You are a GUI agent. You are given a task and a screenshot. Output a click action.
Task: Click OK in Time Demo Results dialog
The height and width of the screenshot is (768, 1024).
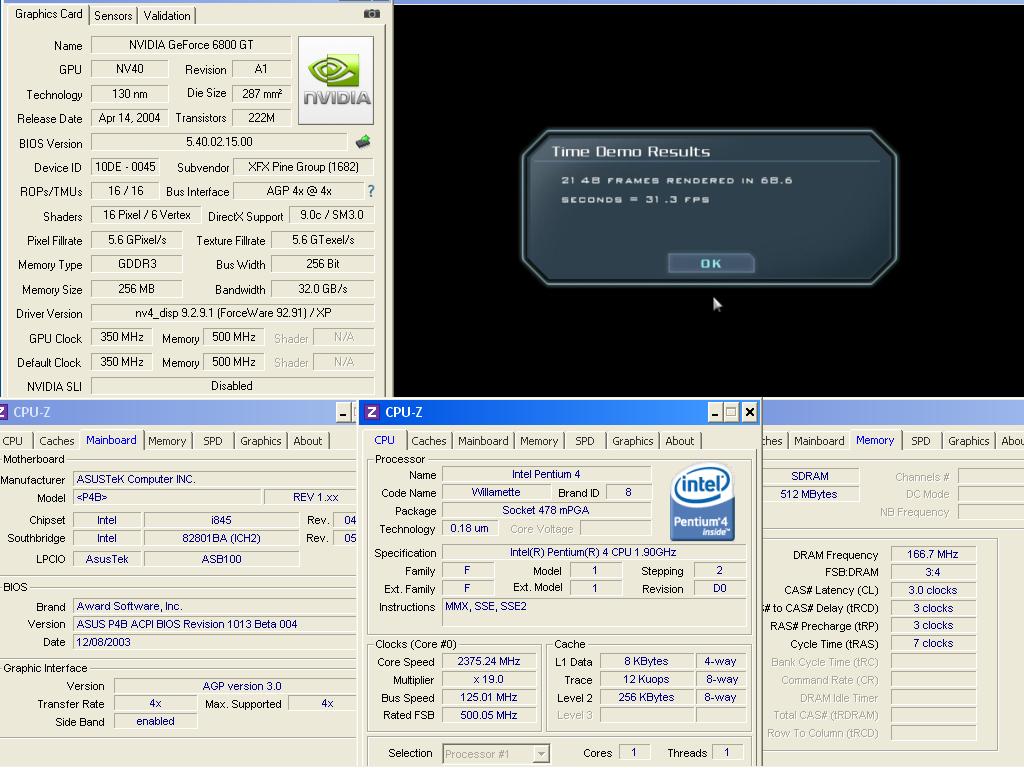click(x=711, y=263)
